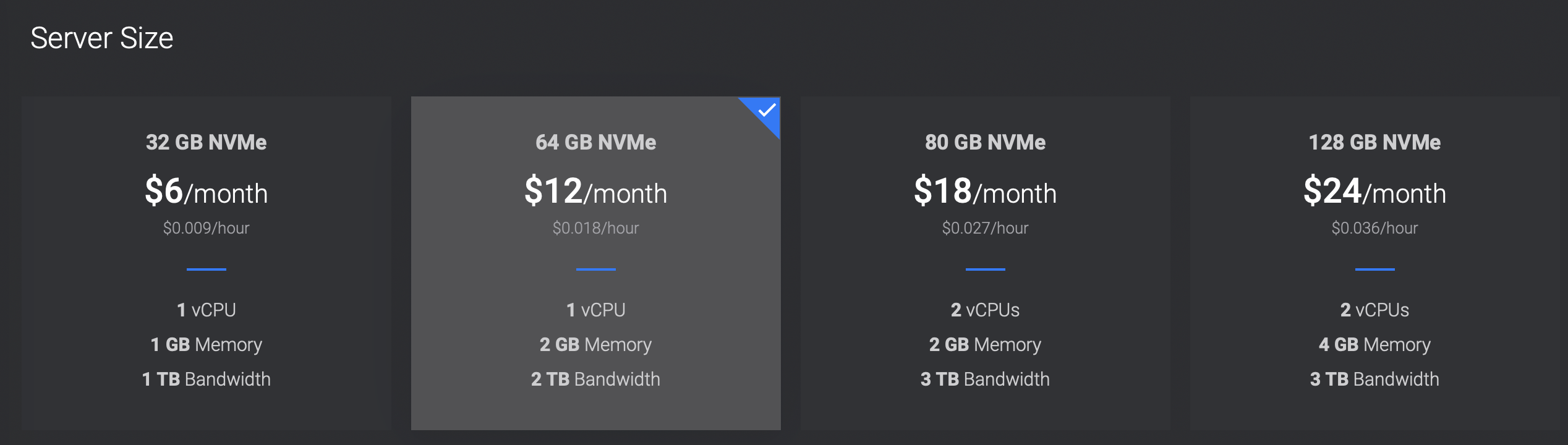
Task: Click 1 TB Bandwidth in the first plan
Action: point(206,379)
